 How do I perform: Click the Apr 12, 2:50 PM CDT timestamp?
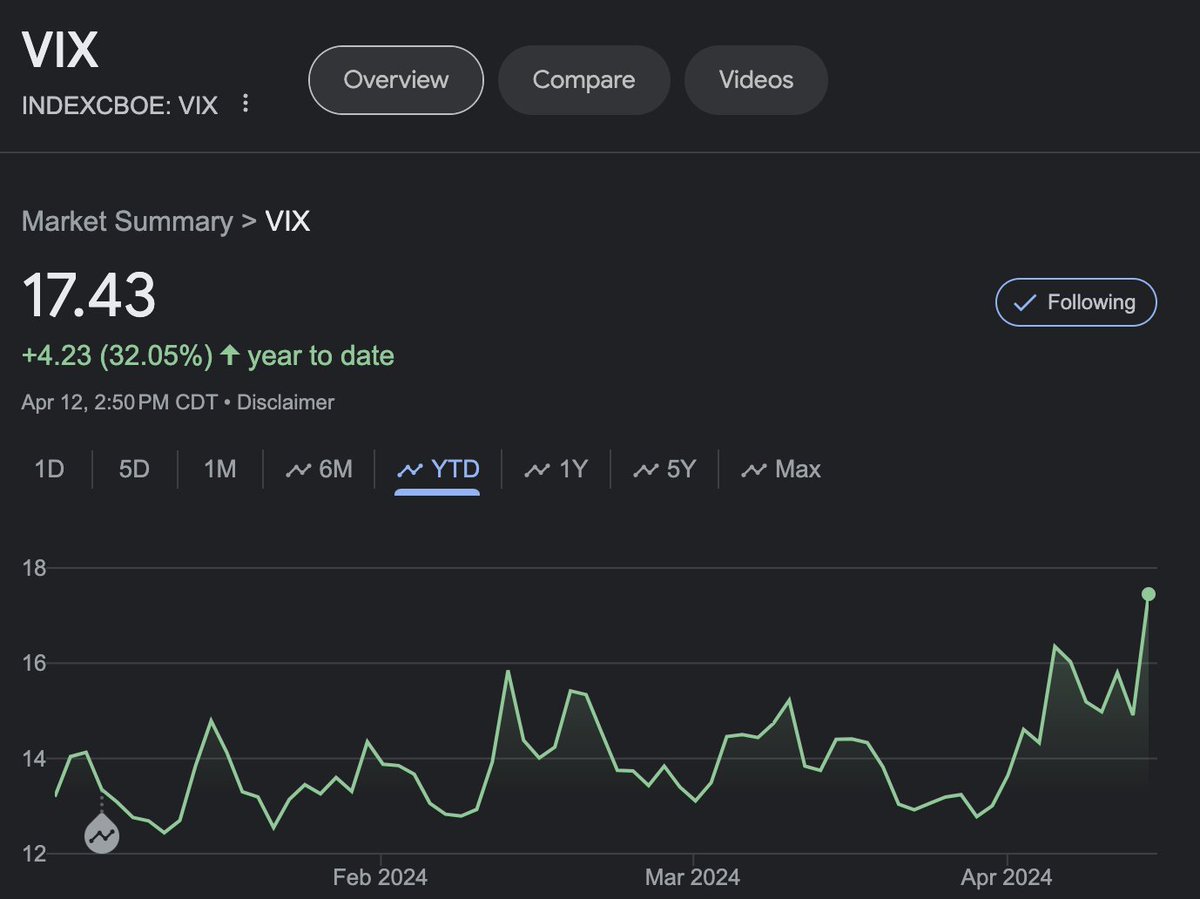pyautogui.click(x=121, y=403)
